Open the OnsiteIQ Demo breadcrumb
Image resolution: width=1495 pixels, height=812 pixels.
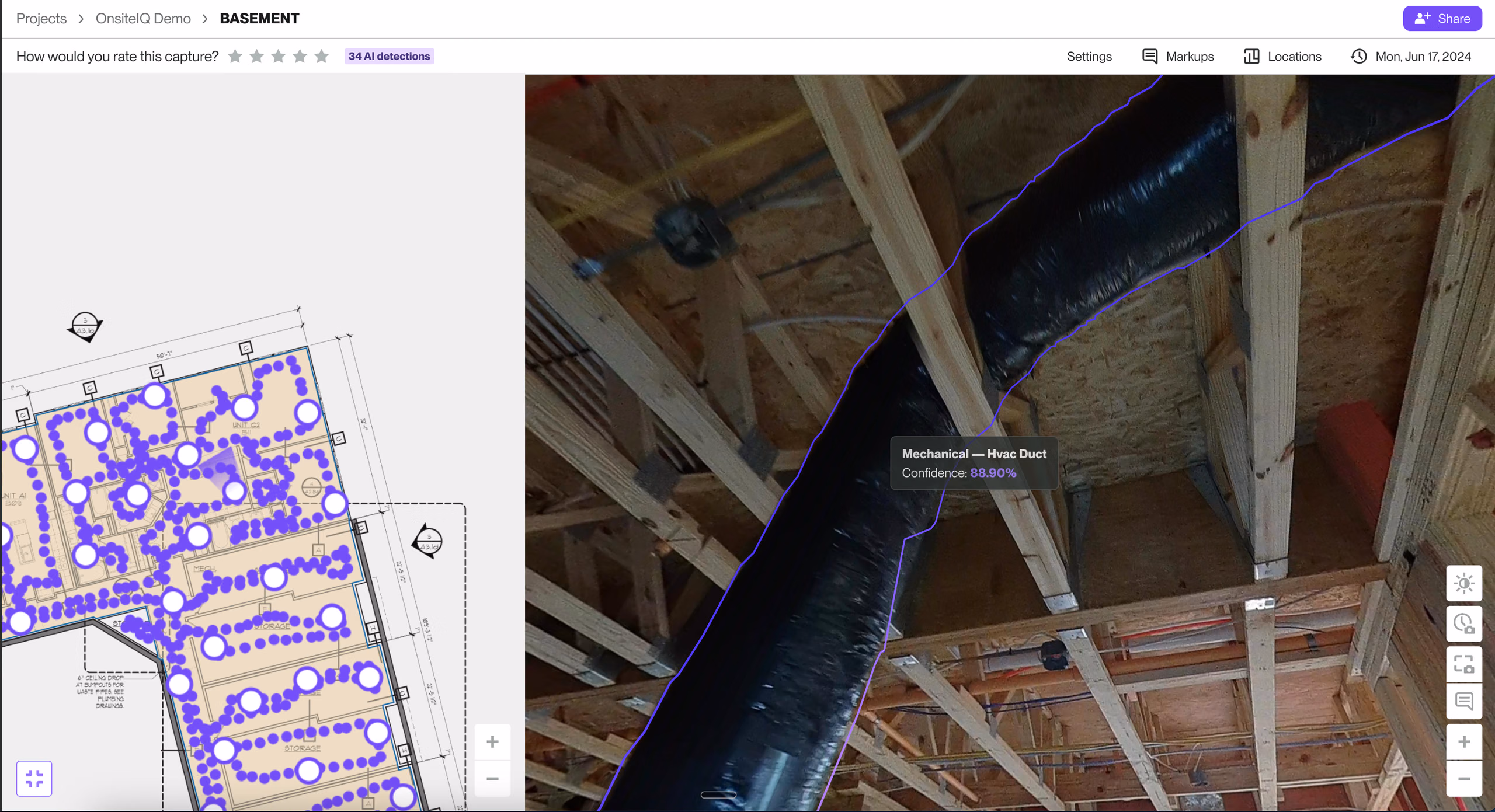(x=143, y=19)
